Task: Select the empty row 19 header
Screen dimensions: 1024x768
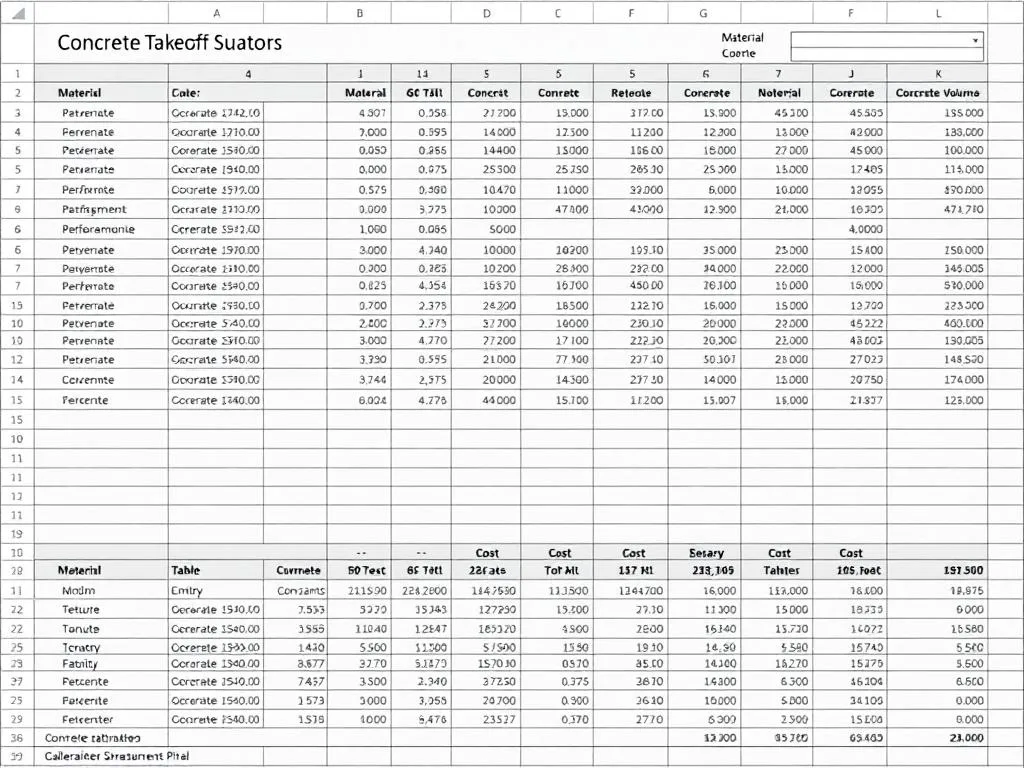Action: (x=17, y=532)
